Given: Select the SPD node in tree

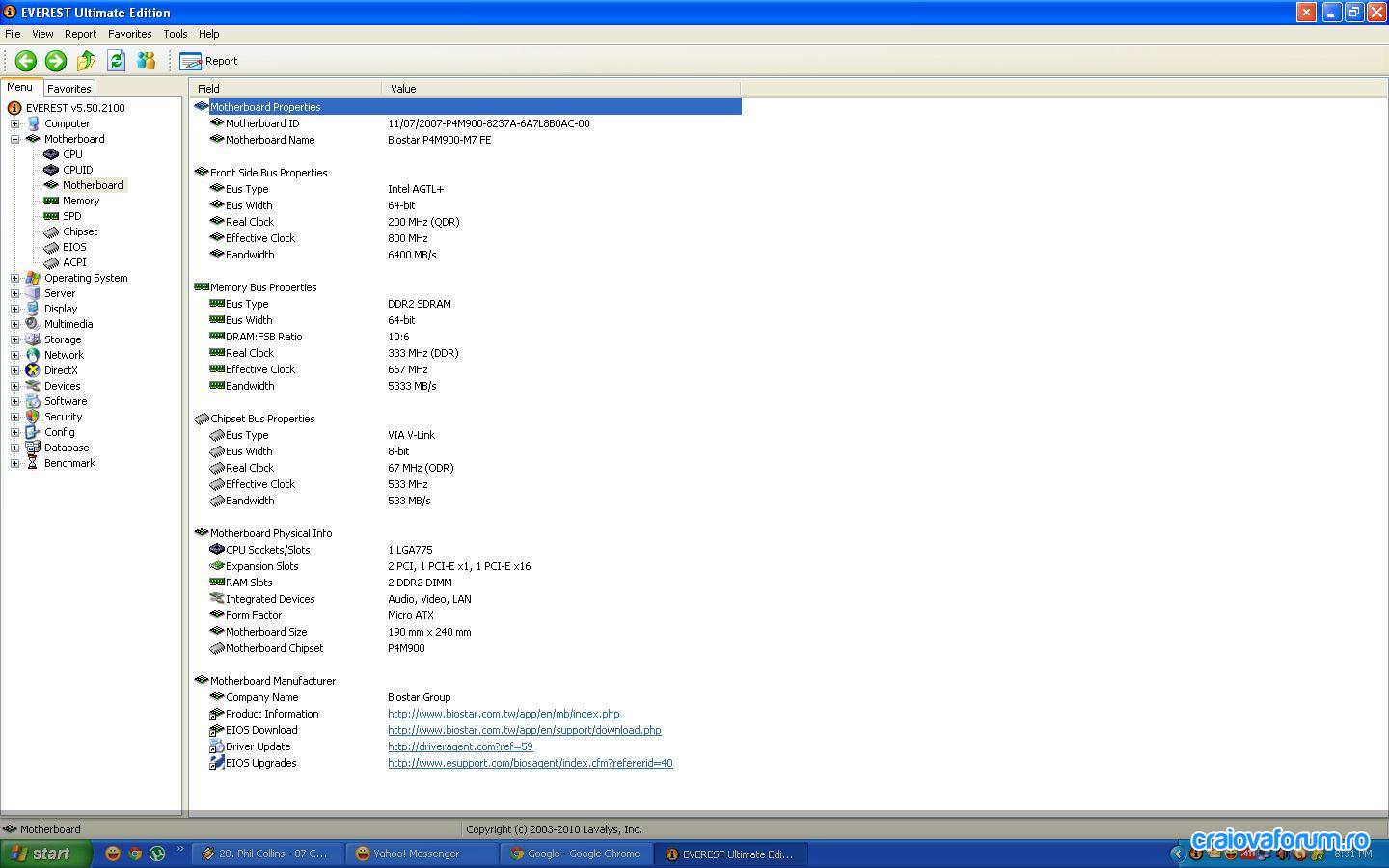Looking at the screenshot, I should tap(72, 216).
